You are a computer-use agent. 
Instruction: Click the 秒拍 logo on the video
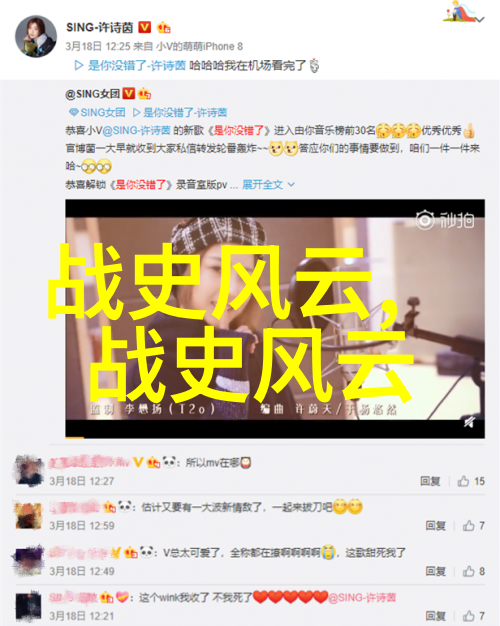click(x=445, y=220)
